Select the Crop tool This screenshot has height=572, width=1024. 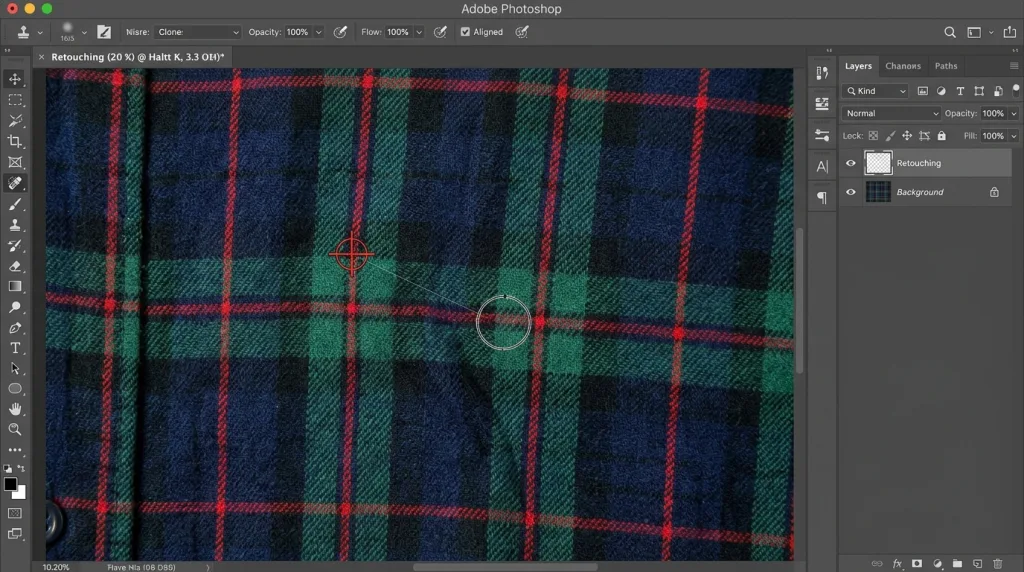point(14,142)
